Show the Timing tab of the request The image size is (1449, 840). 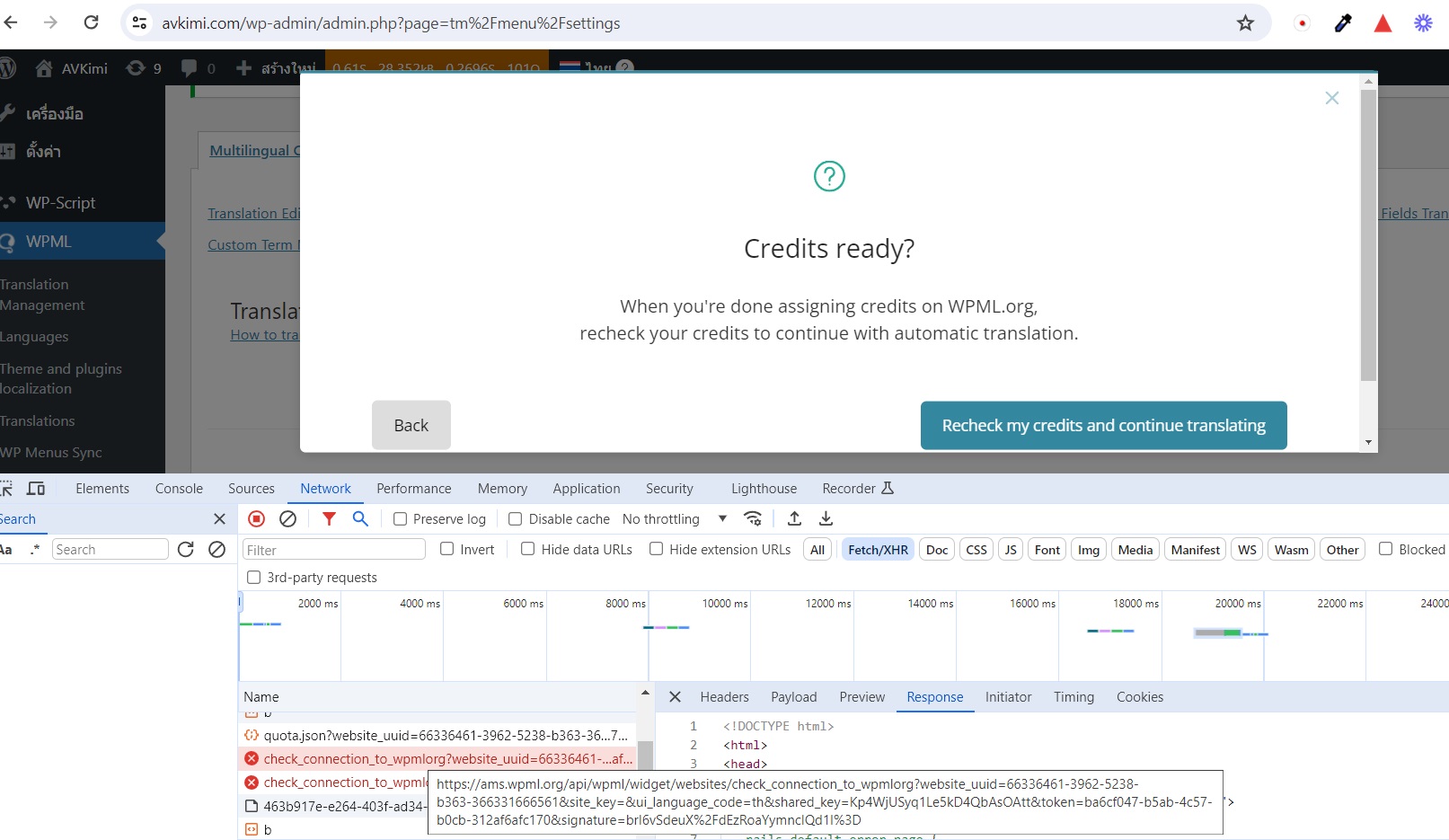1073,697
